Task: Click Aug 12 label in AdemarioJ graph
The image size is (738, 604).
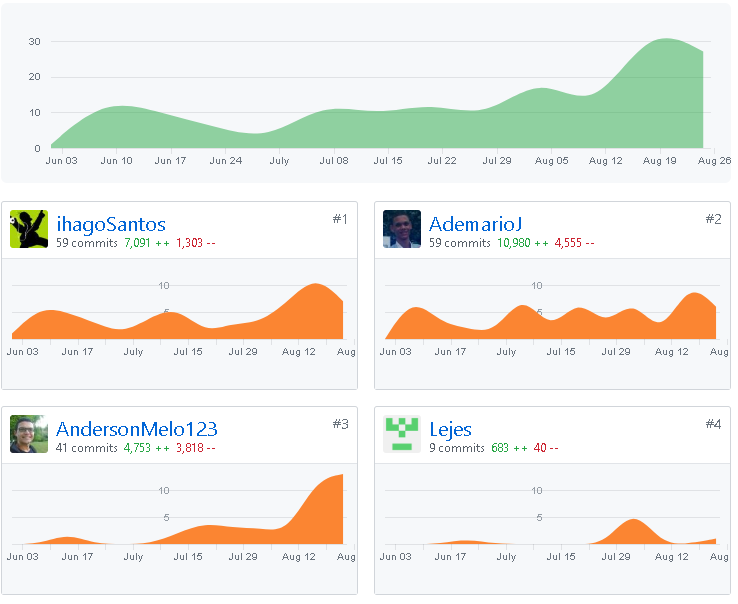Action: pyautogui.click(x=672, y=352)
